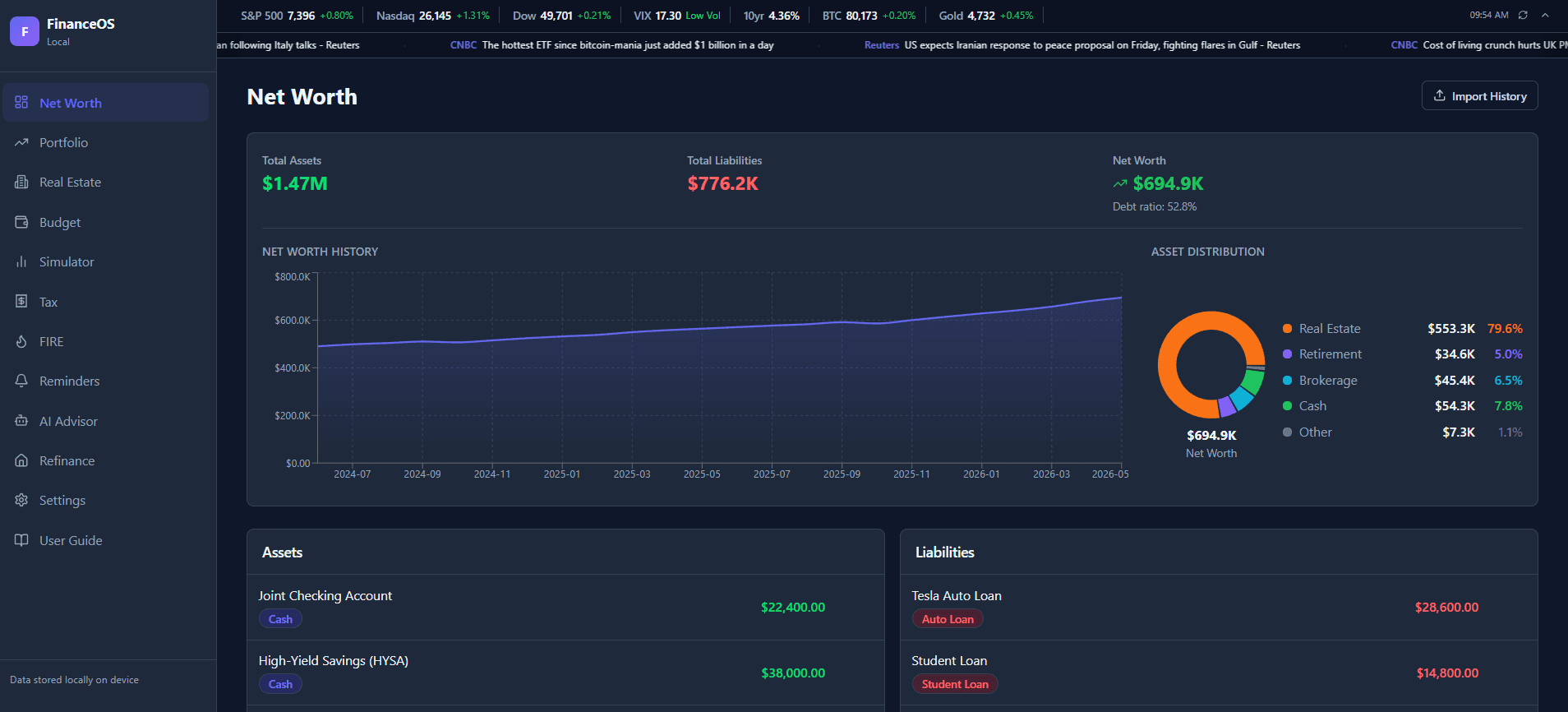Click the Liabilities panel heading
The height and width of the screenshot is (712, 1568).
coord(945,552)
